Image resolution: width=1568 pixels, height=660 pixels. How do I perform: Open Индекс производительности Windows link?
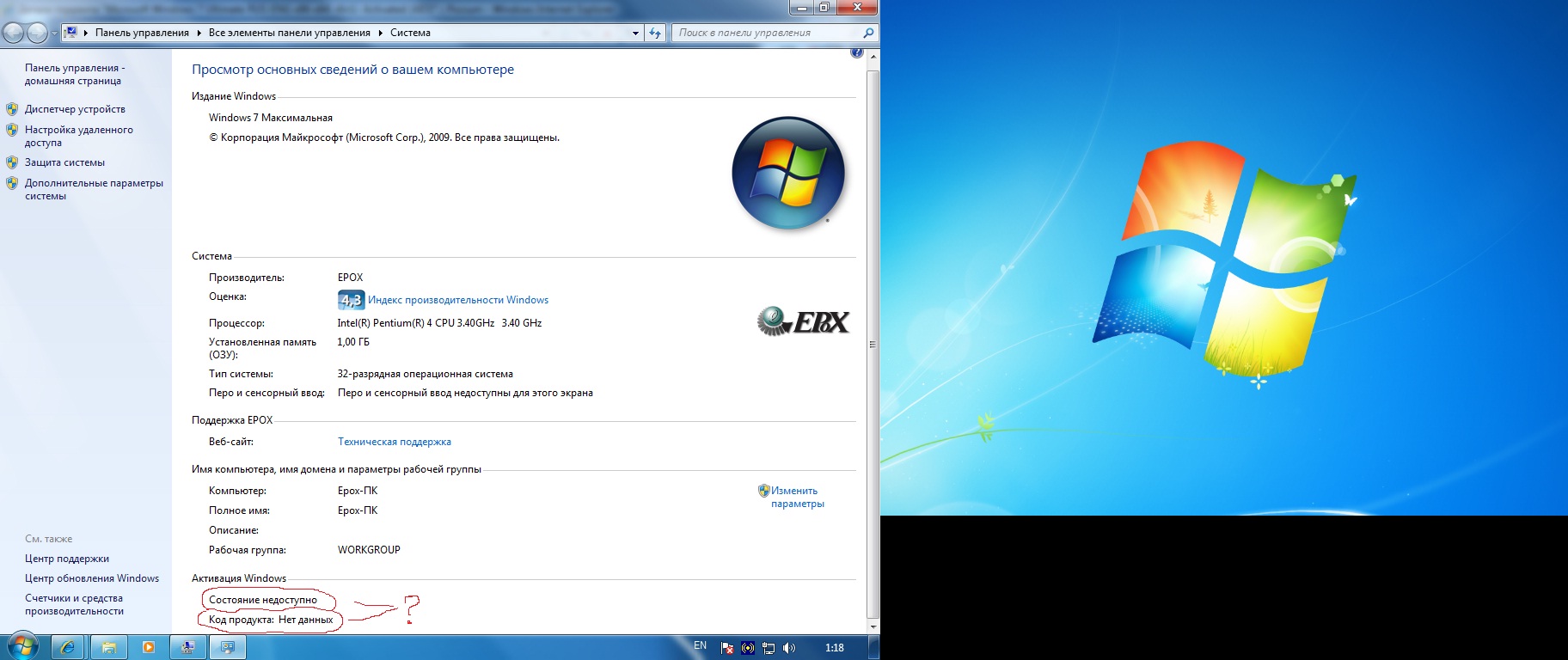click(x=458, y=300)
